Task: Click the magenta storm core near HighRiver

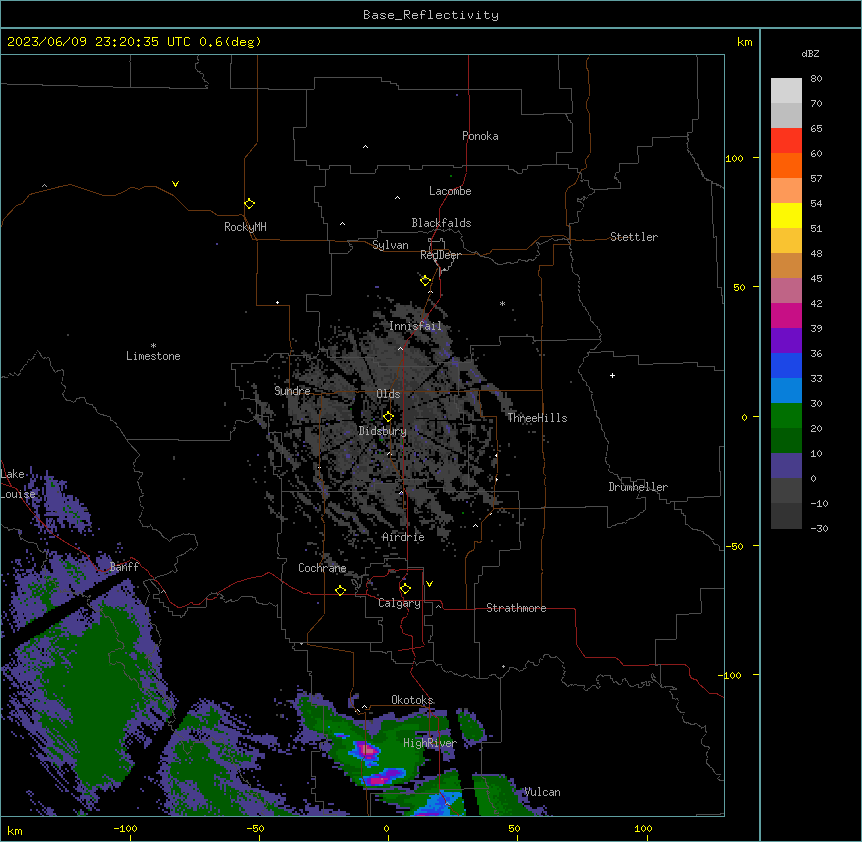Action: coord(366,750)
